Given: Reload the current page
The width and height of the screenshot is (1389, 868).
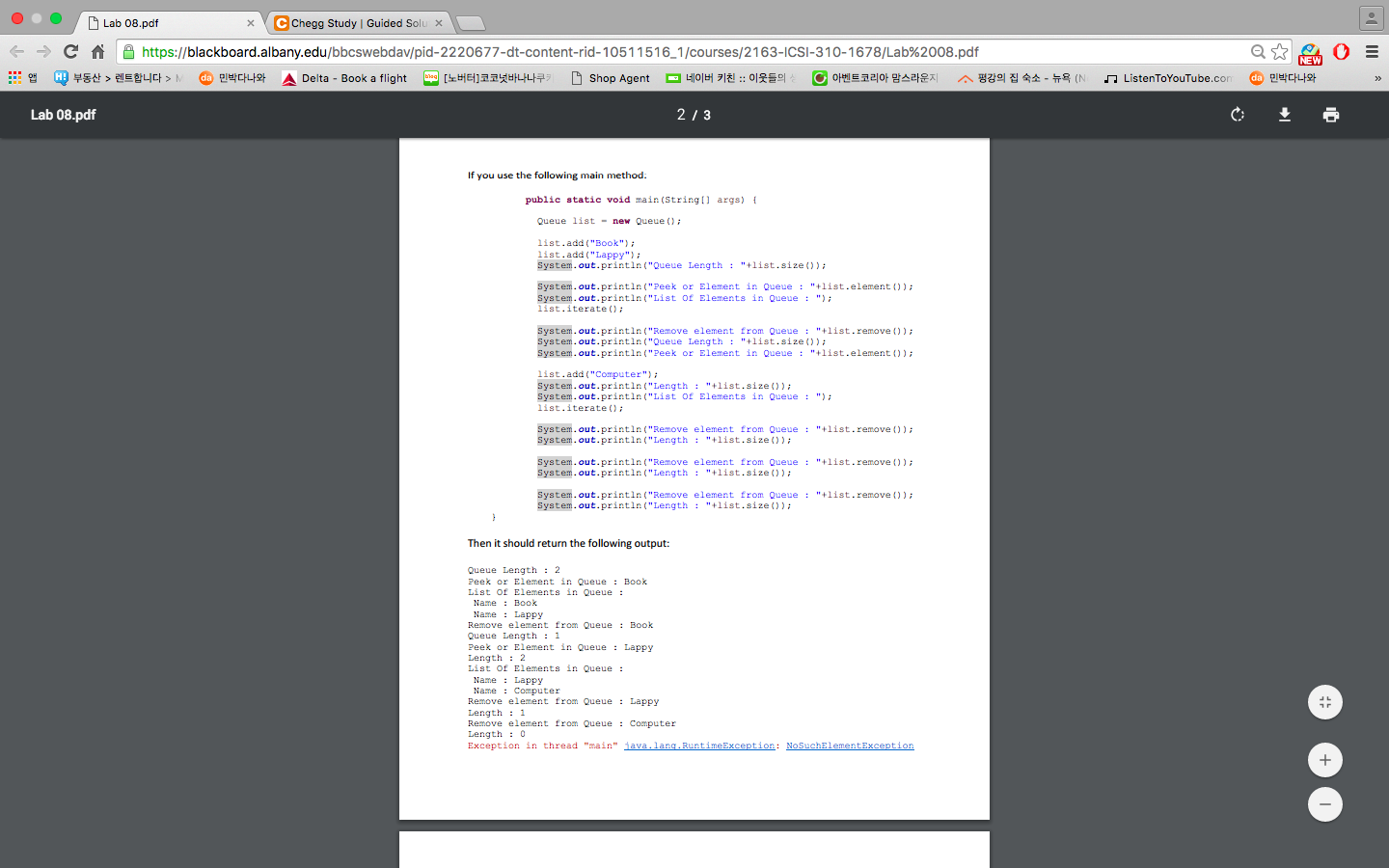Looking at the screenshot, I should (x=69, y=51).
